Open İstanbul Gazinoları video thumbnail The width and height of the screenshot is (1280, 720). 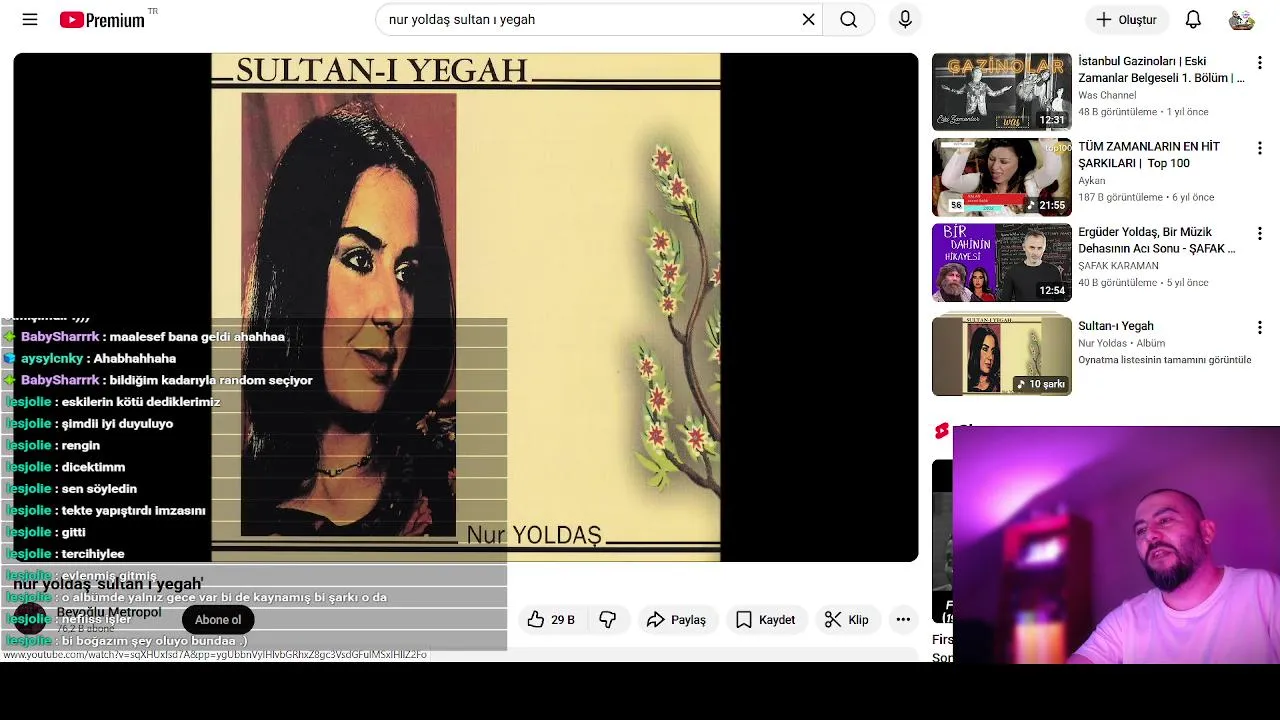(x=1002, y=92)
